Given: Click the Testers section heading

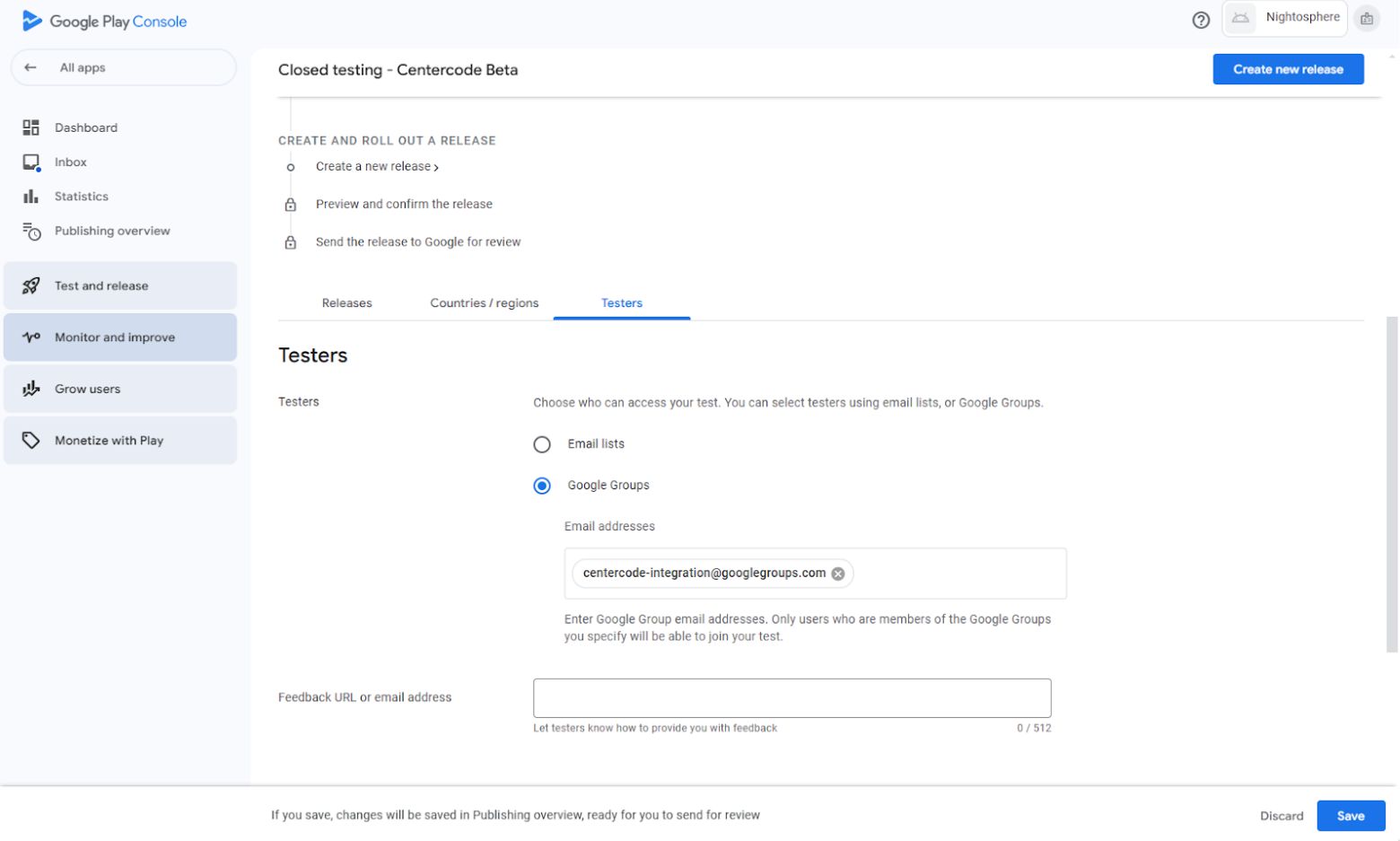Looking at the screenshot, I should pyautogui.click(x=312, y=355).
